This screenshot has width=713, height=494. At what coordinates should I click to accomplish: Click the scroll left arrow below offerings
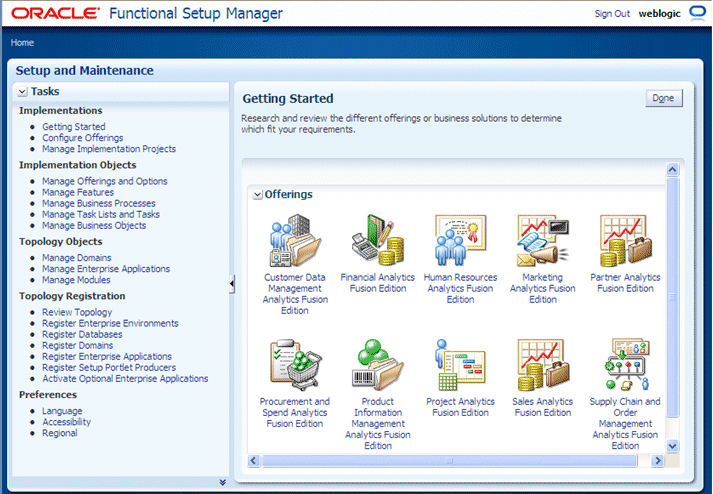[254, 461]
